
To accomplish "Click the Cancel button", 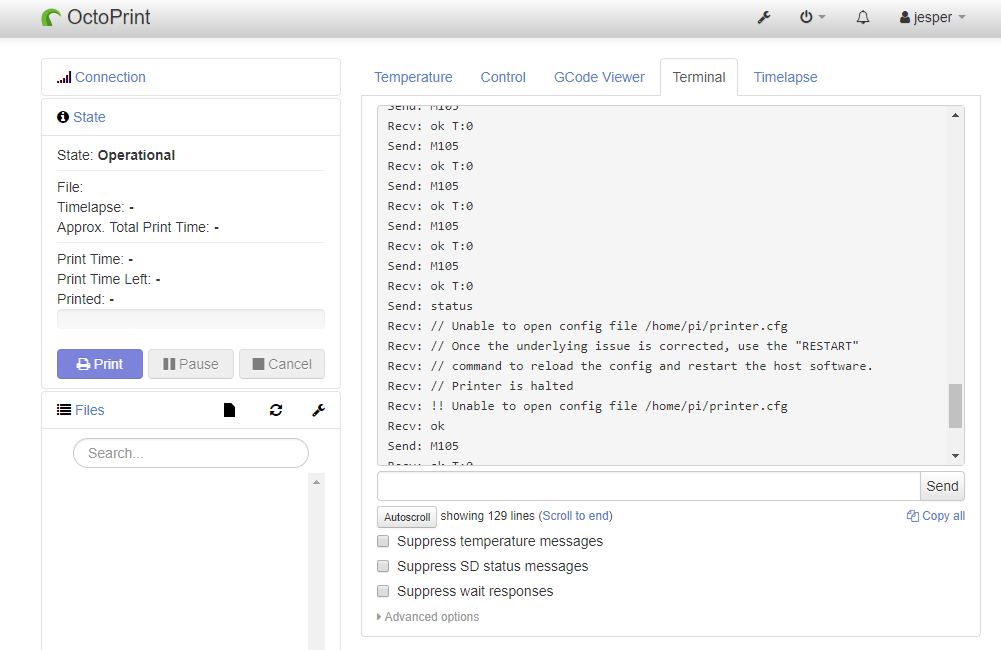I will (282, 364).
